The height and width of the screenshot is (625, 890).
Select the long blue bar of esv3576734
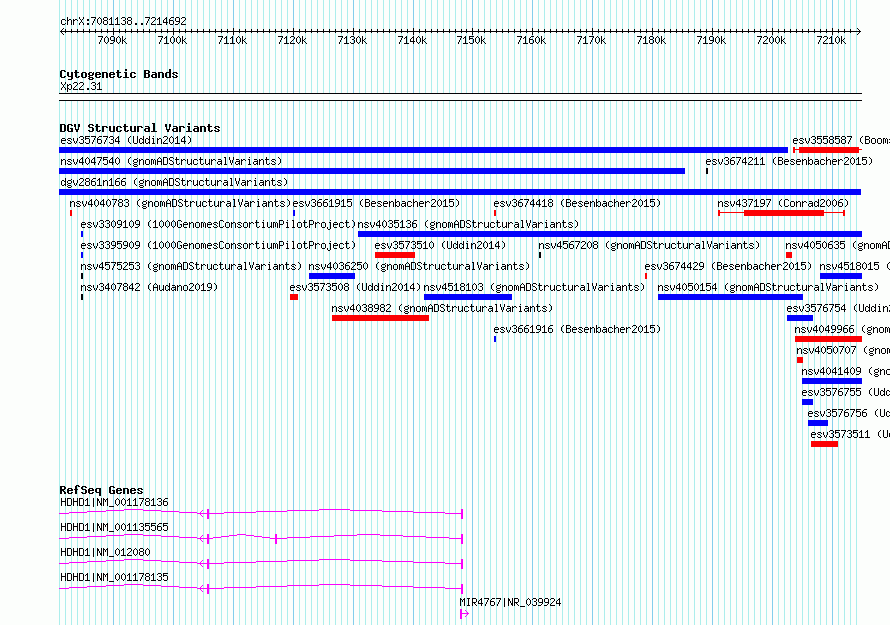pyautogui.click(x=423, y=150)
